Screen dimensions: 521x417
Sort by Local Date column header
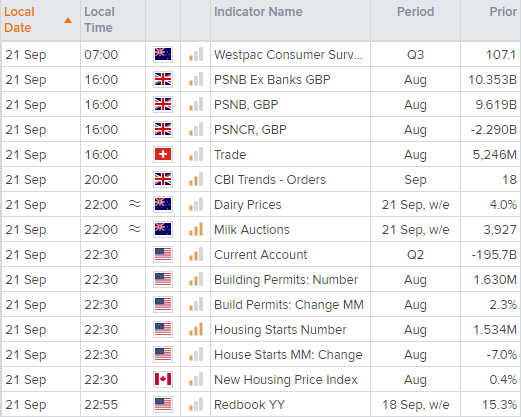point(19,20)
